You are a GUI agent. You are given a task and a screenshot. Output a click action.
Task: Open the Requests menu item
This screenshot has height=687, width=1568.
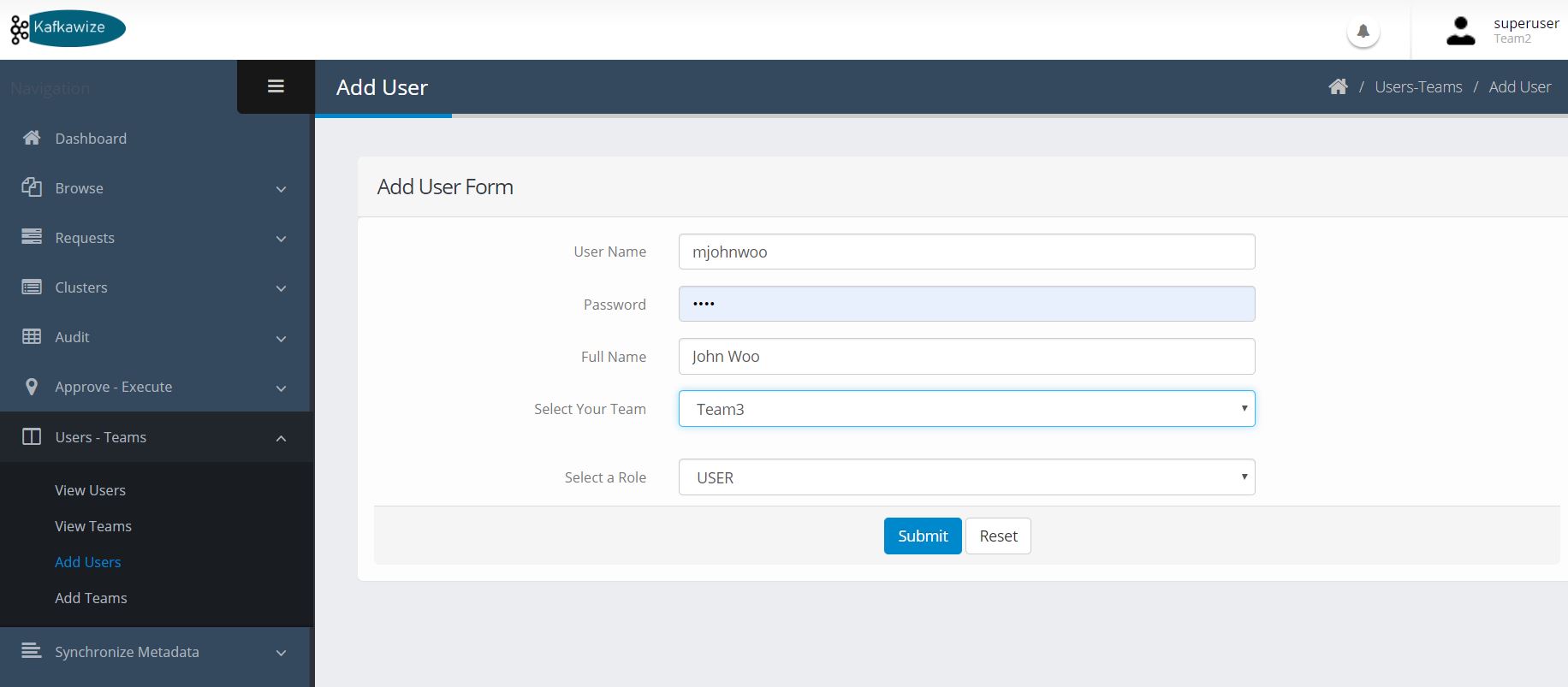point(85,238)
